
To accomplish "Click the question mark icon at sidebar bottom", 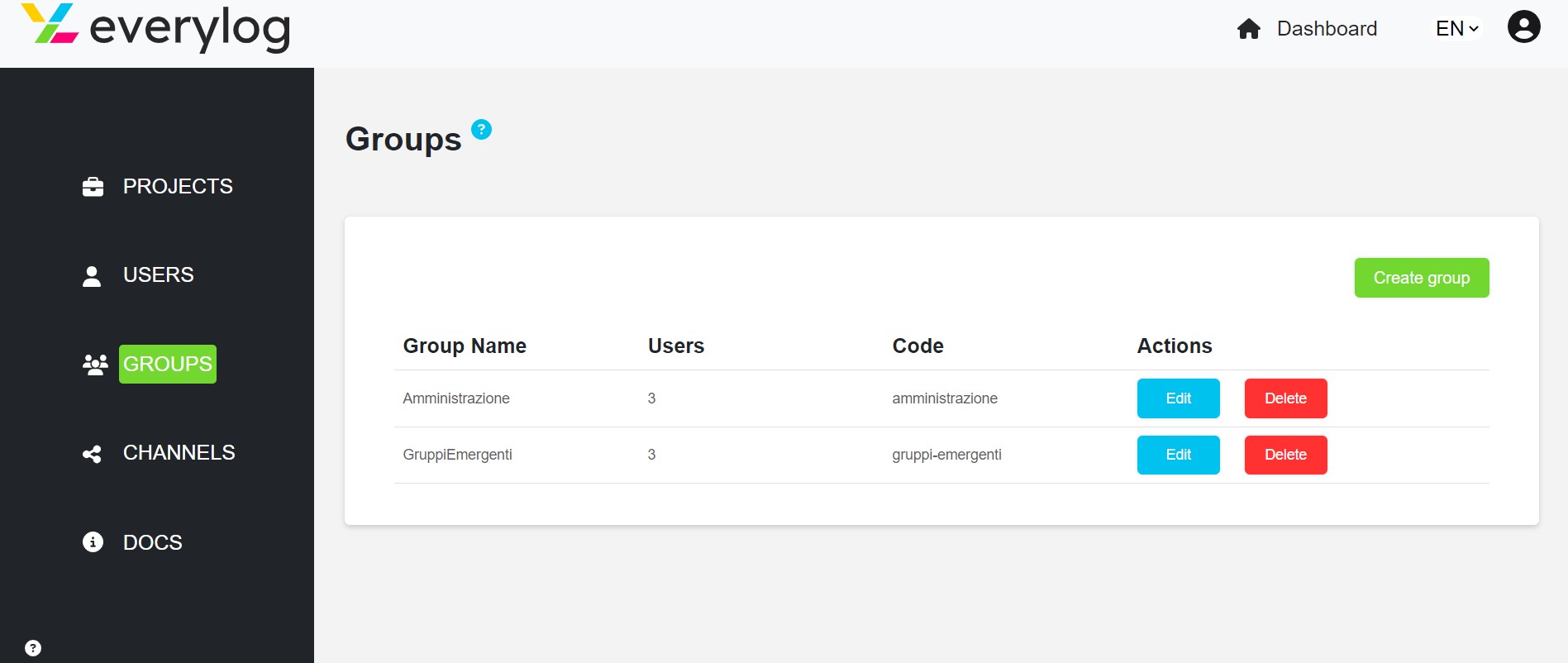I will click(x=33, y=648).
